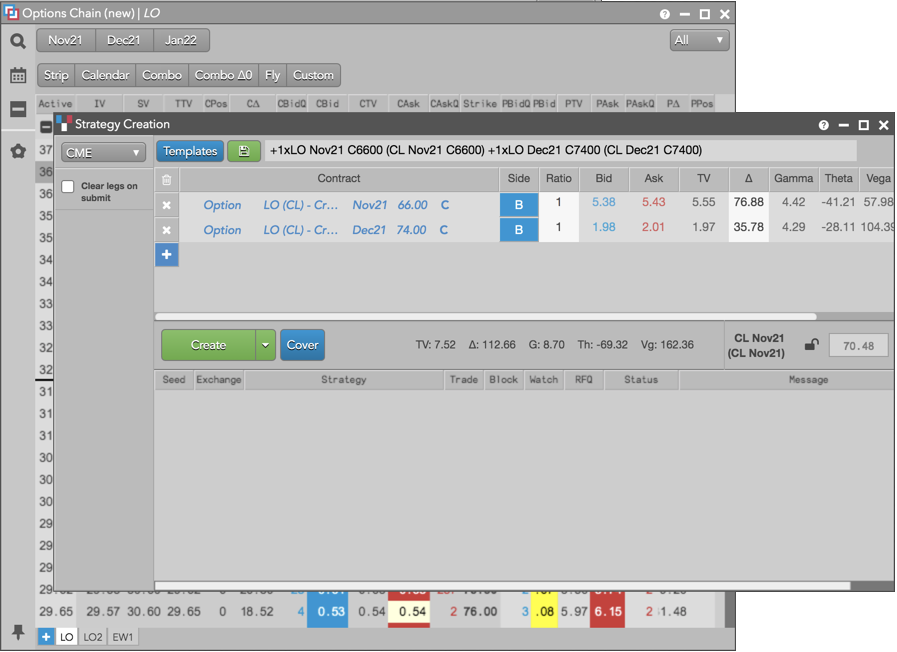Screen dimensions: 897x652
Task: Click the settings gear icon in sidebar
Action: pyautogui.click(x=18, y=152)
